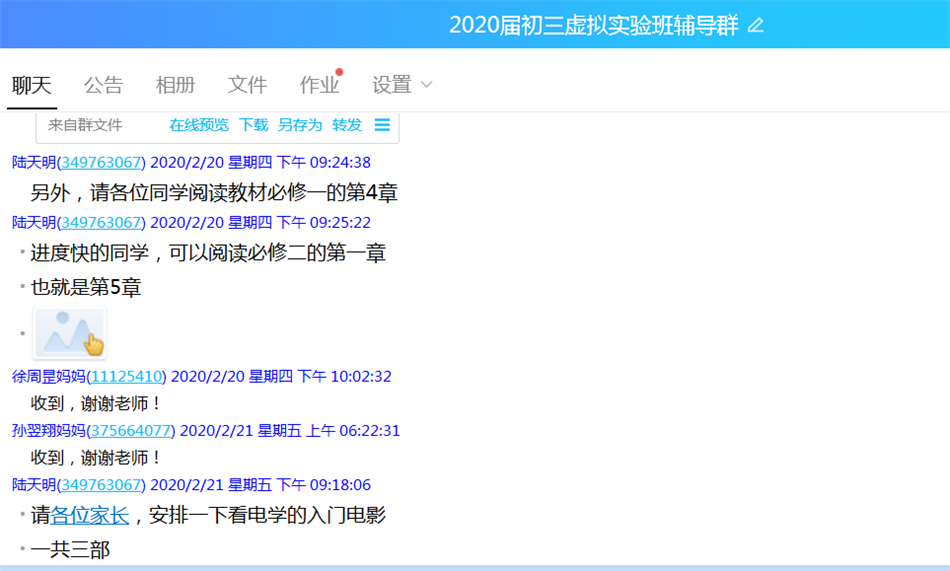Choose 另存为 for the group file

click(300, 125)
